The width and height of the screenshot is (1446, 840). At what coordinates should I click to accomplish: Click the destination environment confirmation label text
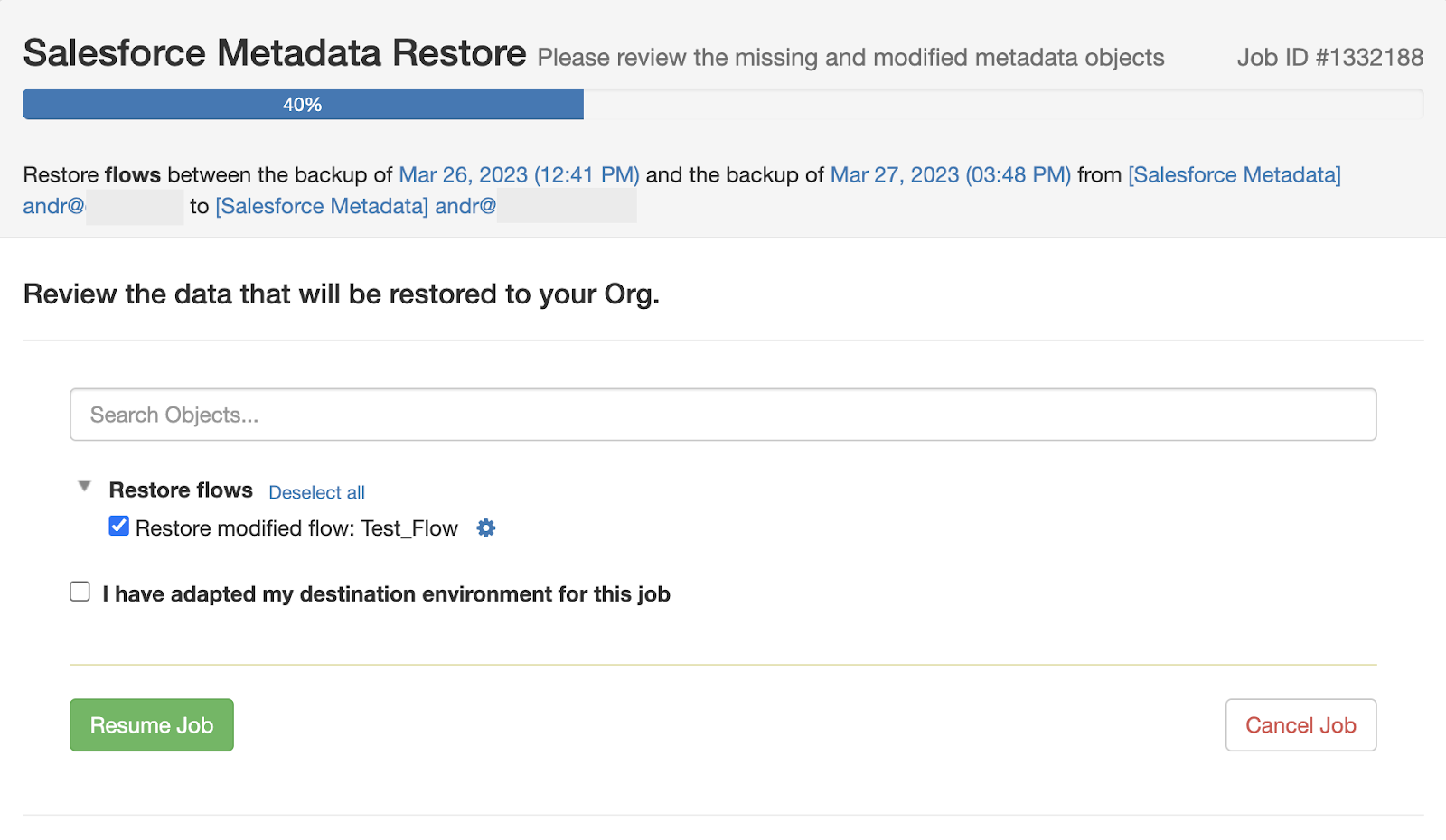pos(387,594)
